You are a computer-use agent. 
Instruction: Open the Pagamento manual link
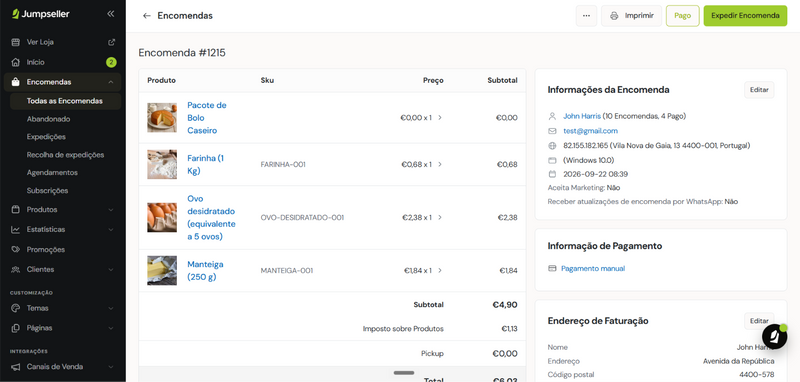coord(593,268)
